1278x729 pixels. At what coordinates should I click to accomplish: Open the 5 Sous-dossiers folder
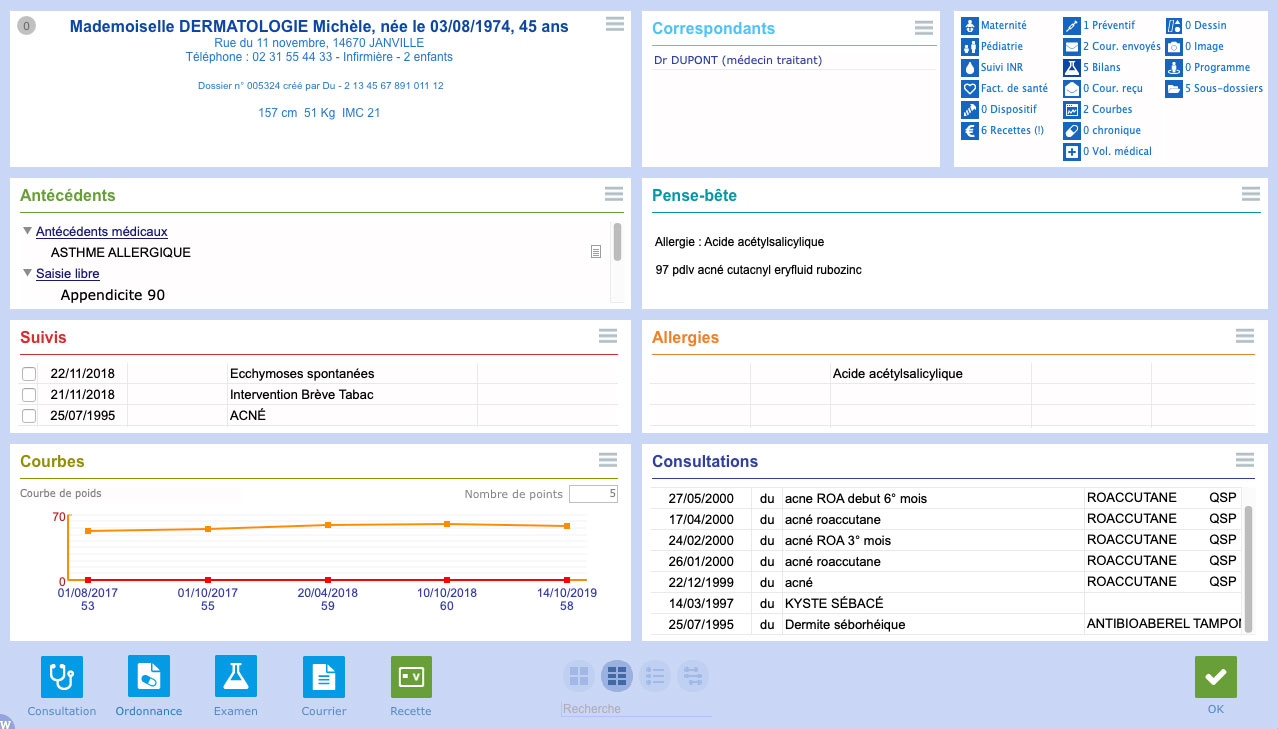pyautogui.click(x=1174, y=89)
